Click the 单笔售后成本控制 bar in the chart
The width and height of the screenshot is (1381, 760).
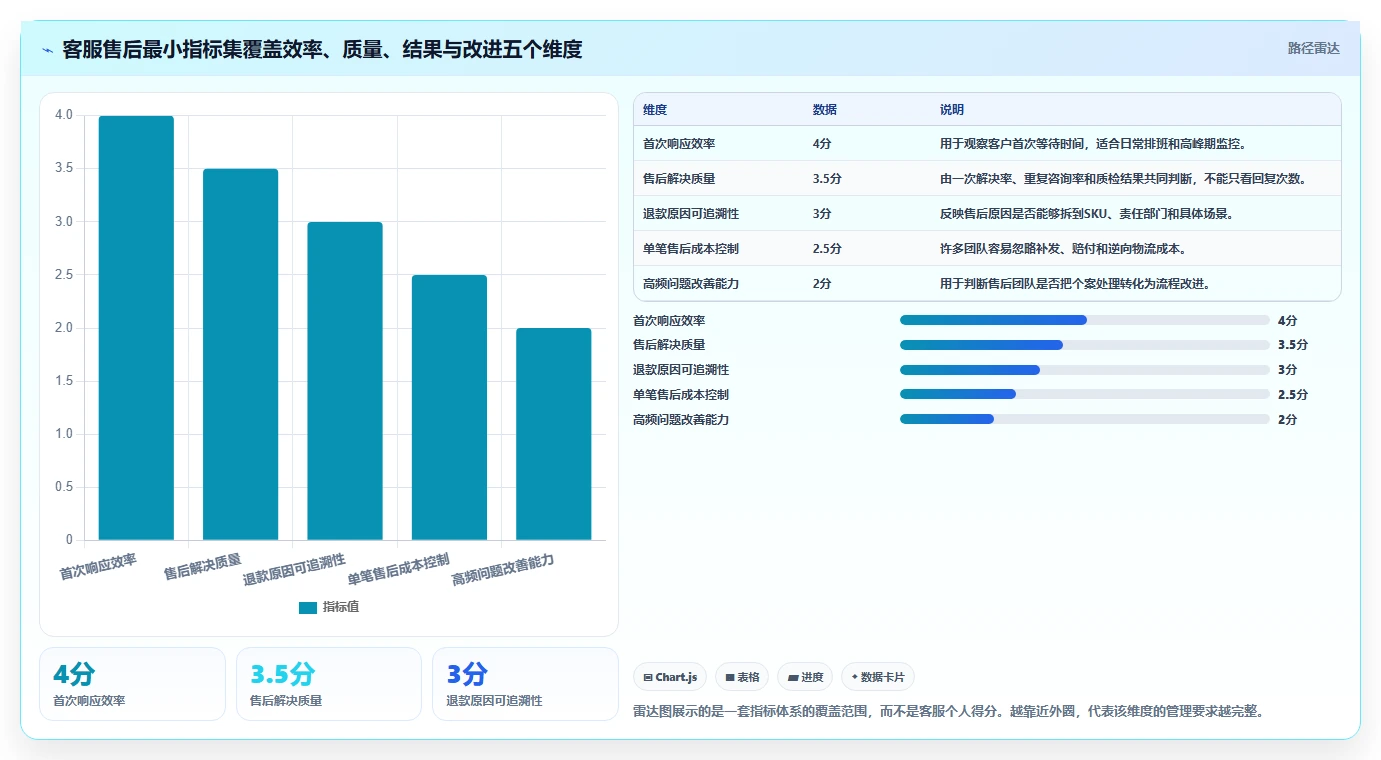coord(449,407)
